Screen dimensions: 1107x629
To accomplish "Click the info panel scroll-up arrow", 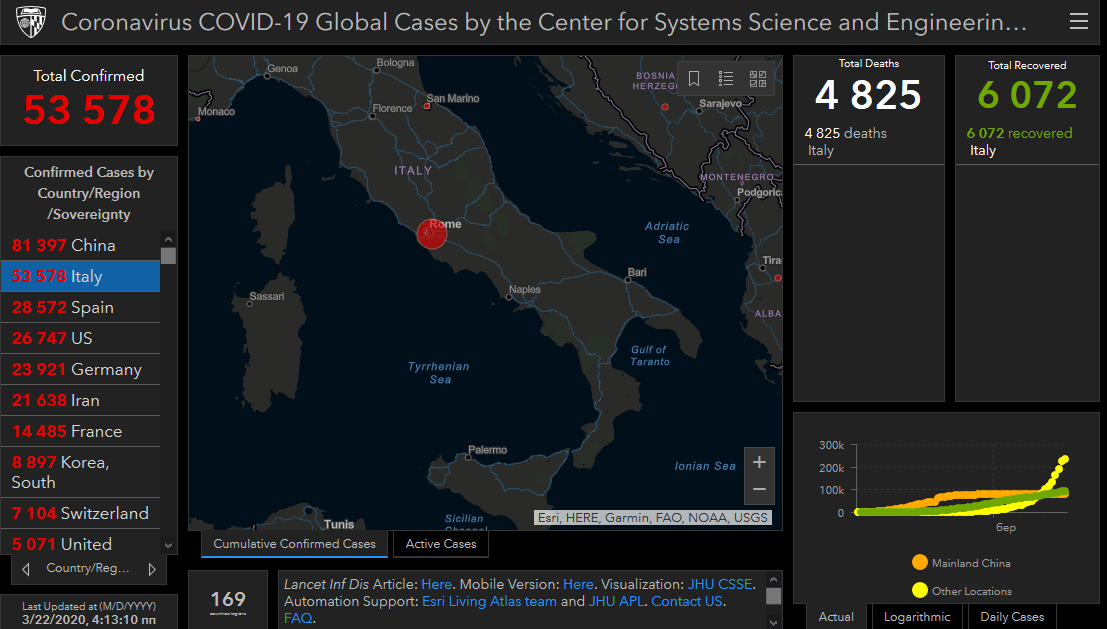I will coord(774,579).
